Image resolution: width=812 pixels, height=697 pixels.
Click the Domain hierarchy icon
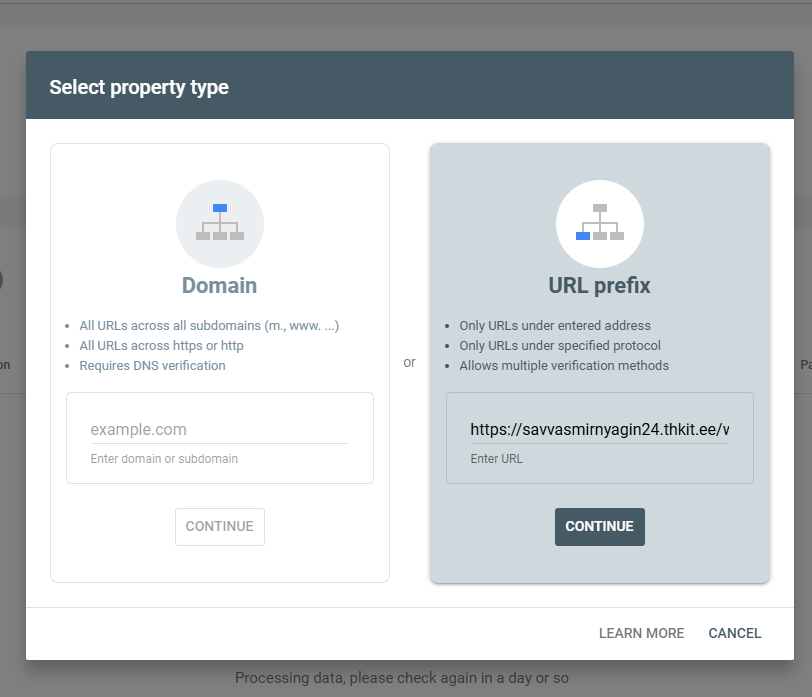point(220,223)
